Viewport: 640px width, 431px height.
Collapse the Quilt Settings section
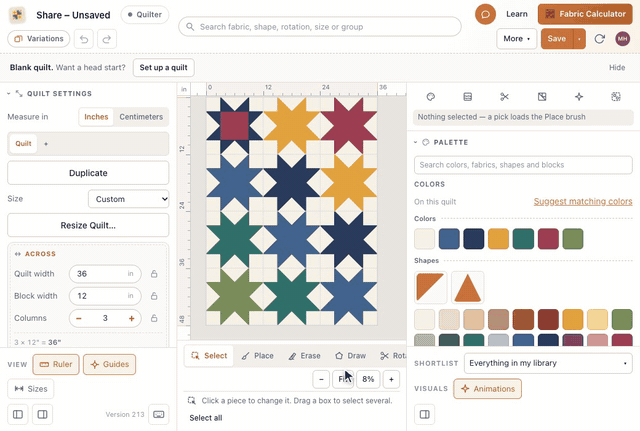coord(9,93)
